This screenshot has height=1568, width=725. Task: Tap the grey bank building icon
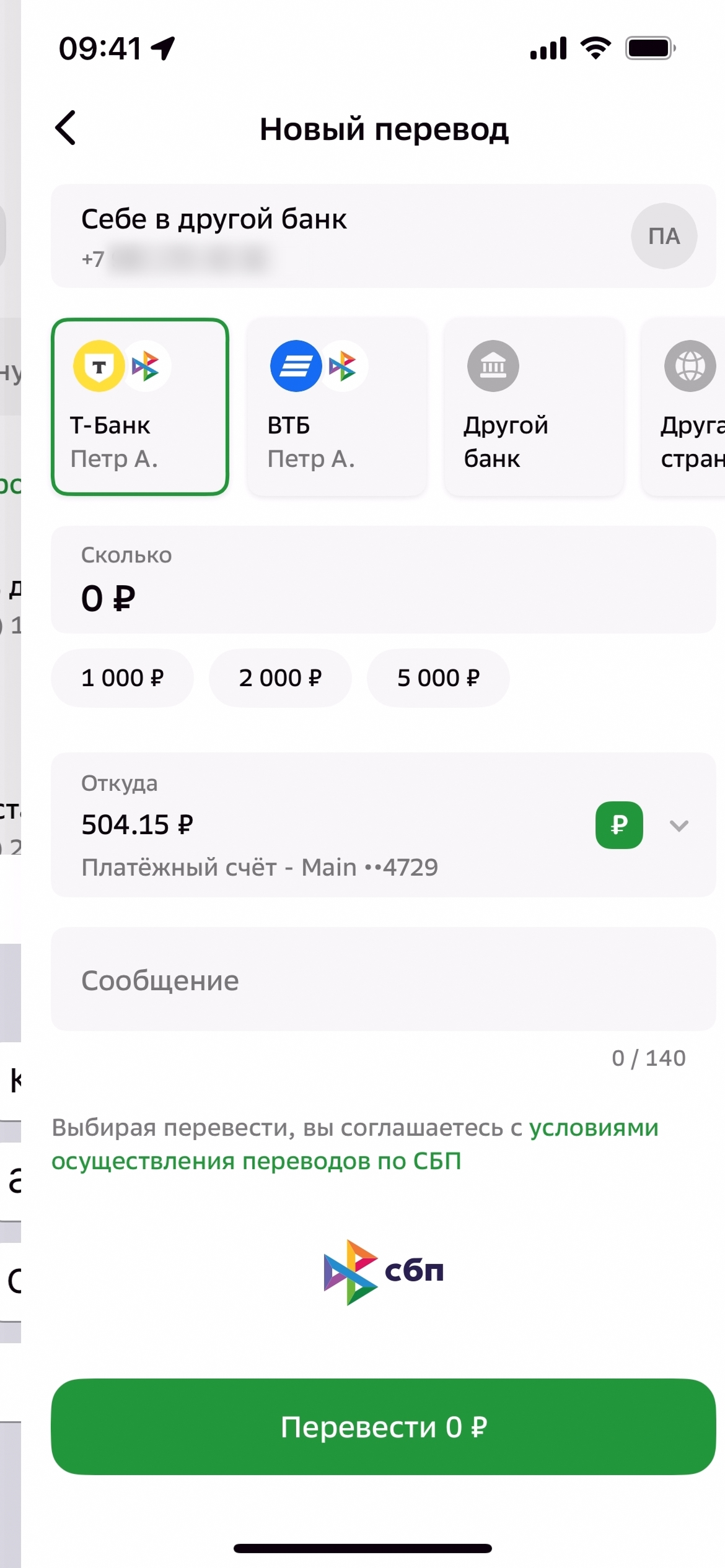point(493,366)
